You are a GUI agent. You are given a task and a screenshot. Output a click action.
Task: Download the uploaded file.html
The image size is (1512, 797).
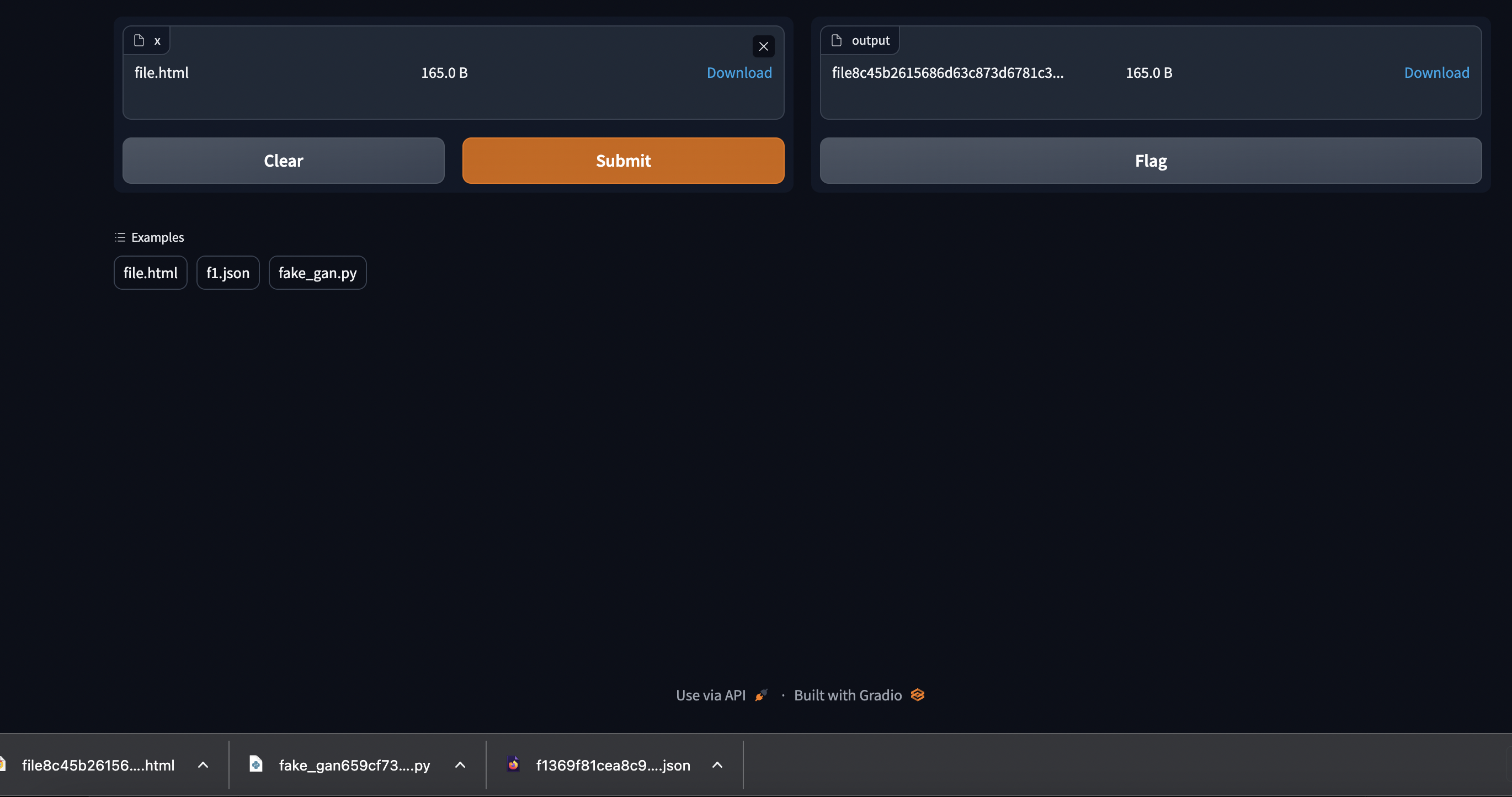(x=739, y=72)
